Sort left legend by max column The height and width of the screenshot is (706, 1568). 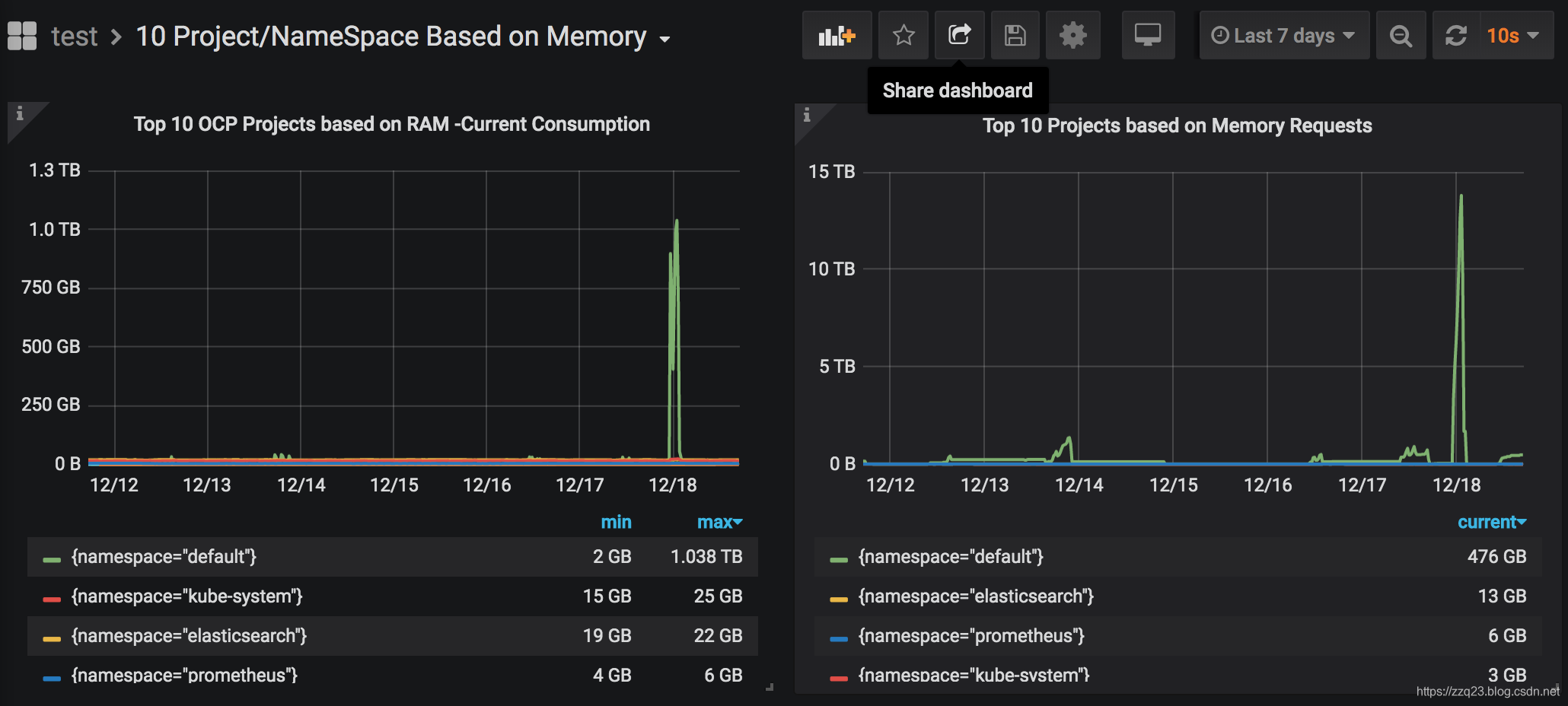coord(719,522)
